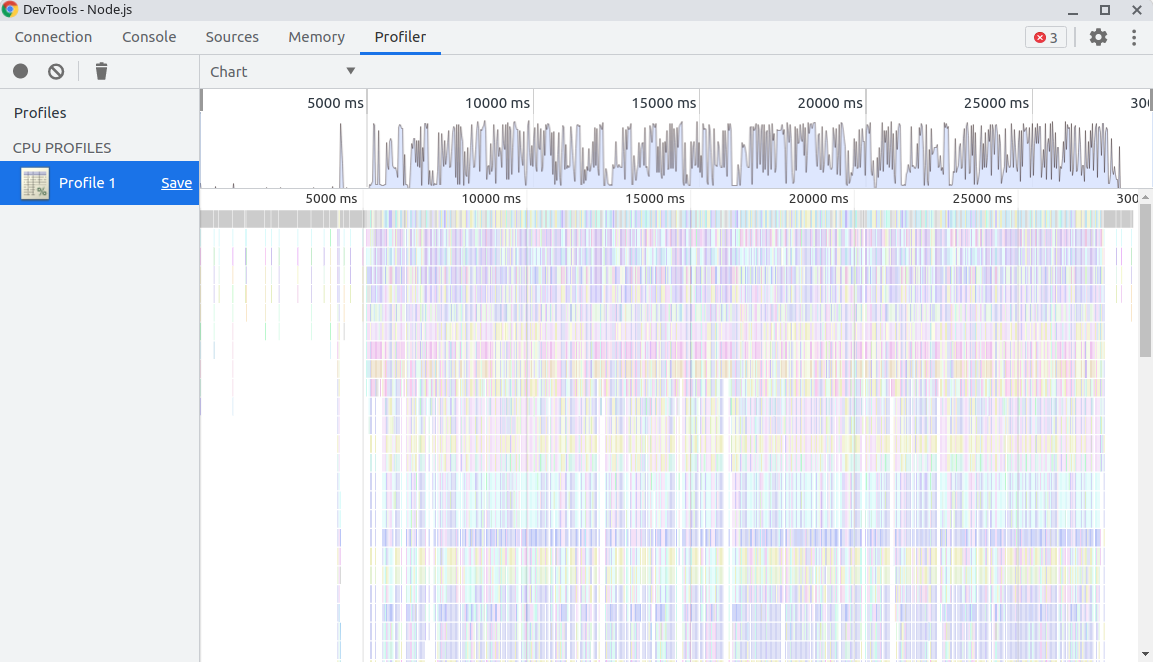1153x662 pixels.
Task: Delete the selected profile with the trash icon
Action: click(101, 71)
